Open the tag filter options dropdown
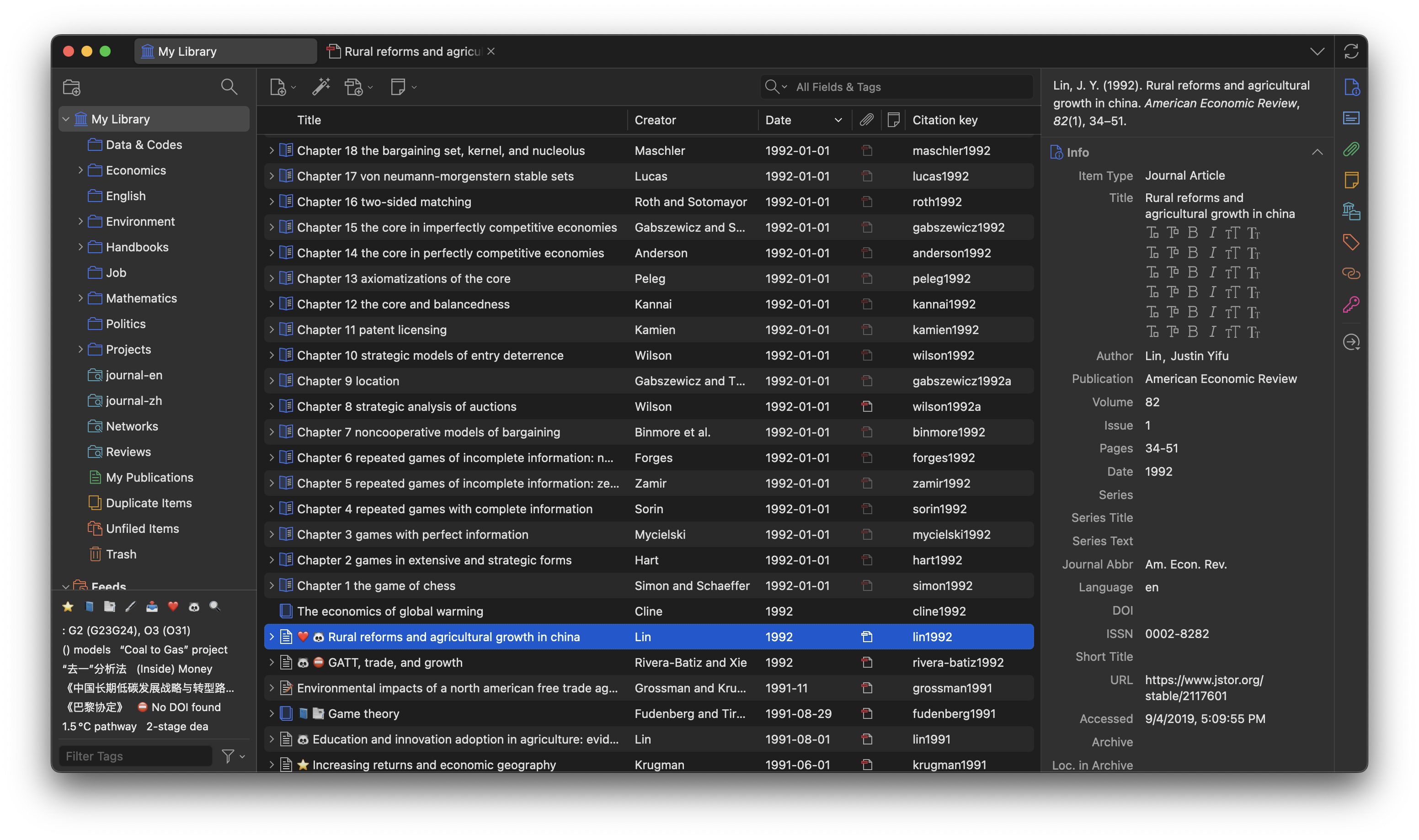1419x840 pixels. [x=233, y=755]
